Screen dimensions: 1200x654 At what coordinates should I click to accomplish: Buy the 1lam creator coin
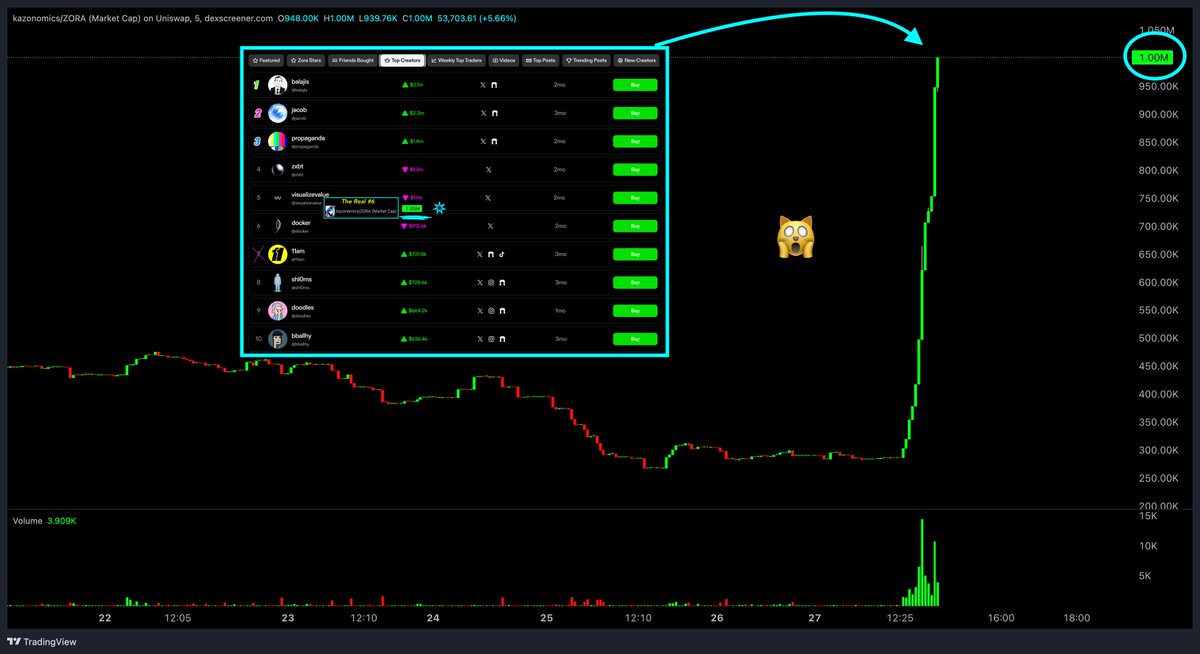pyautogui.click(x=635, y=254)
